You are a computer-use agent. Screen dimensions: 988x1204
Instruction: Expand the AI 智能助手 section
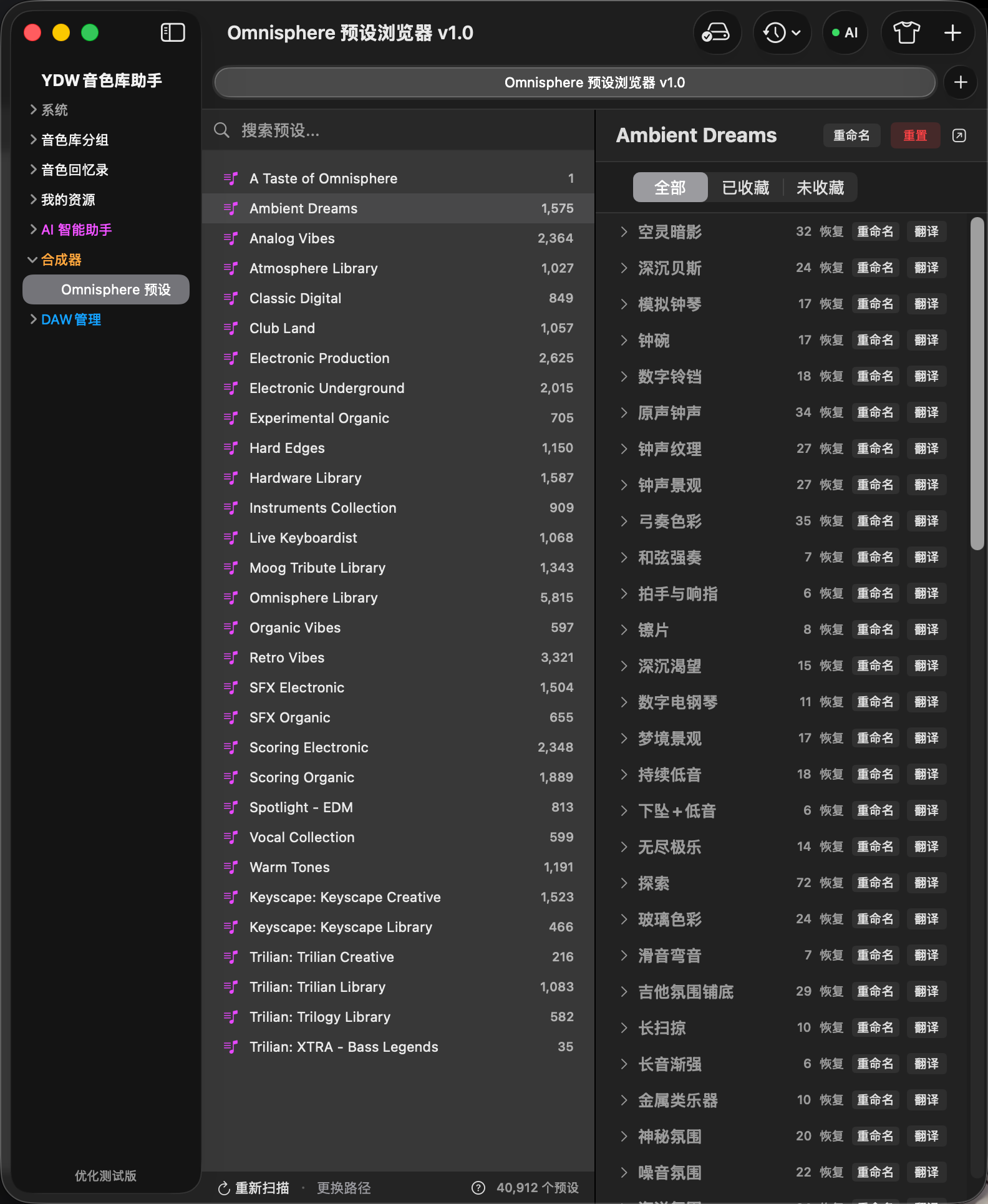click(x=34, y=230)
